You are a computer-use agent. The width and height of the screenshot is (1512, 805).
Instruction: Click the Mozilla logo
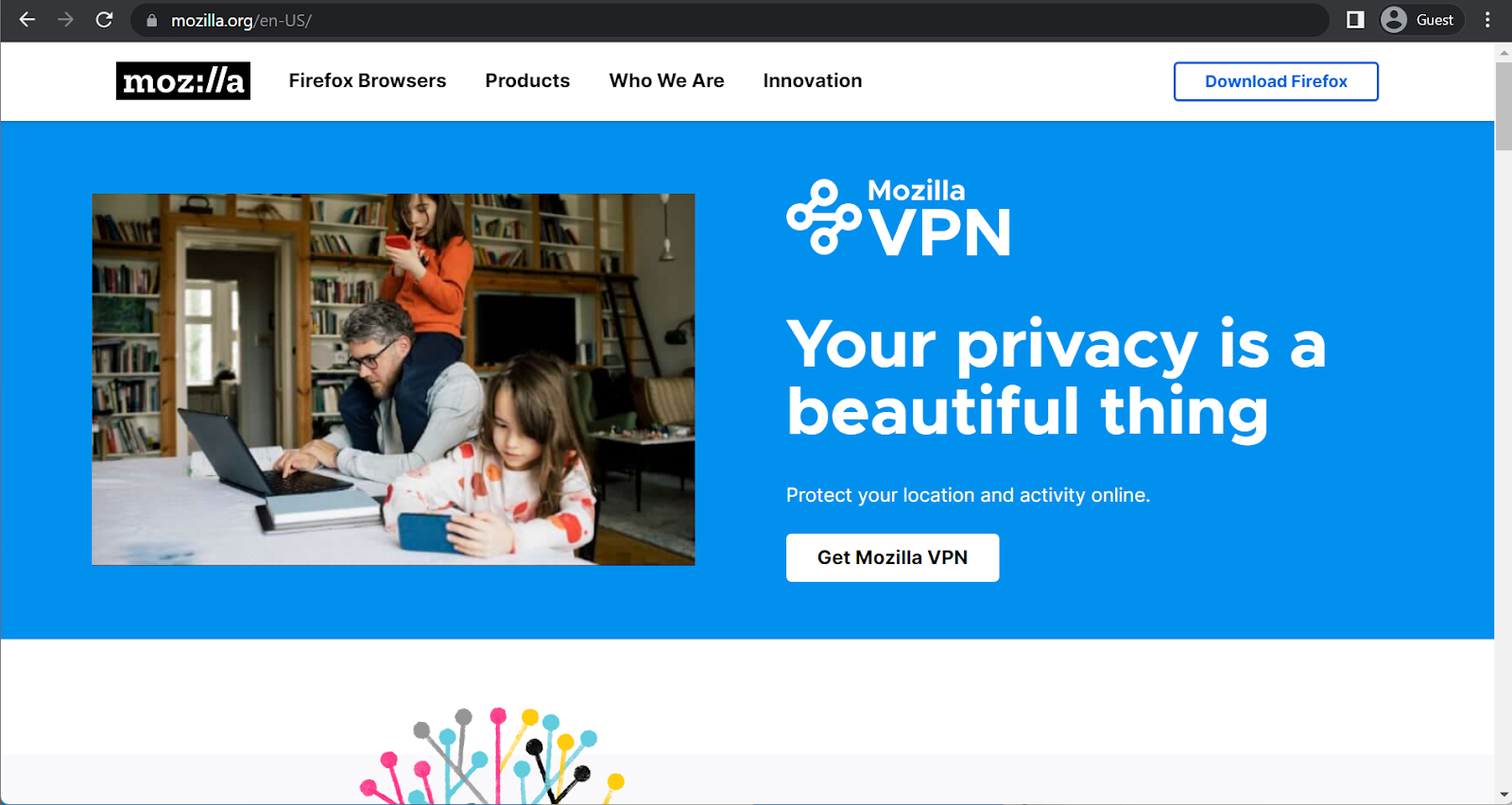pyautogui.click(x=183, y=81)
